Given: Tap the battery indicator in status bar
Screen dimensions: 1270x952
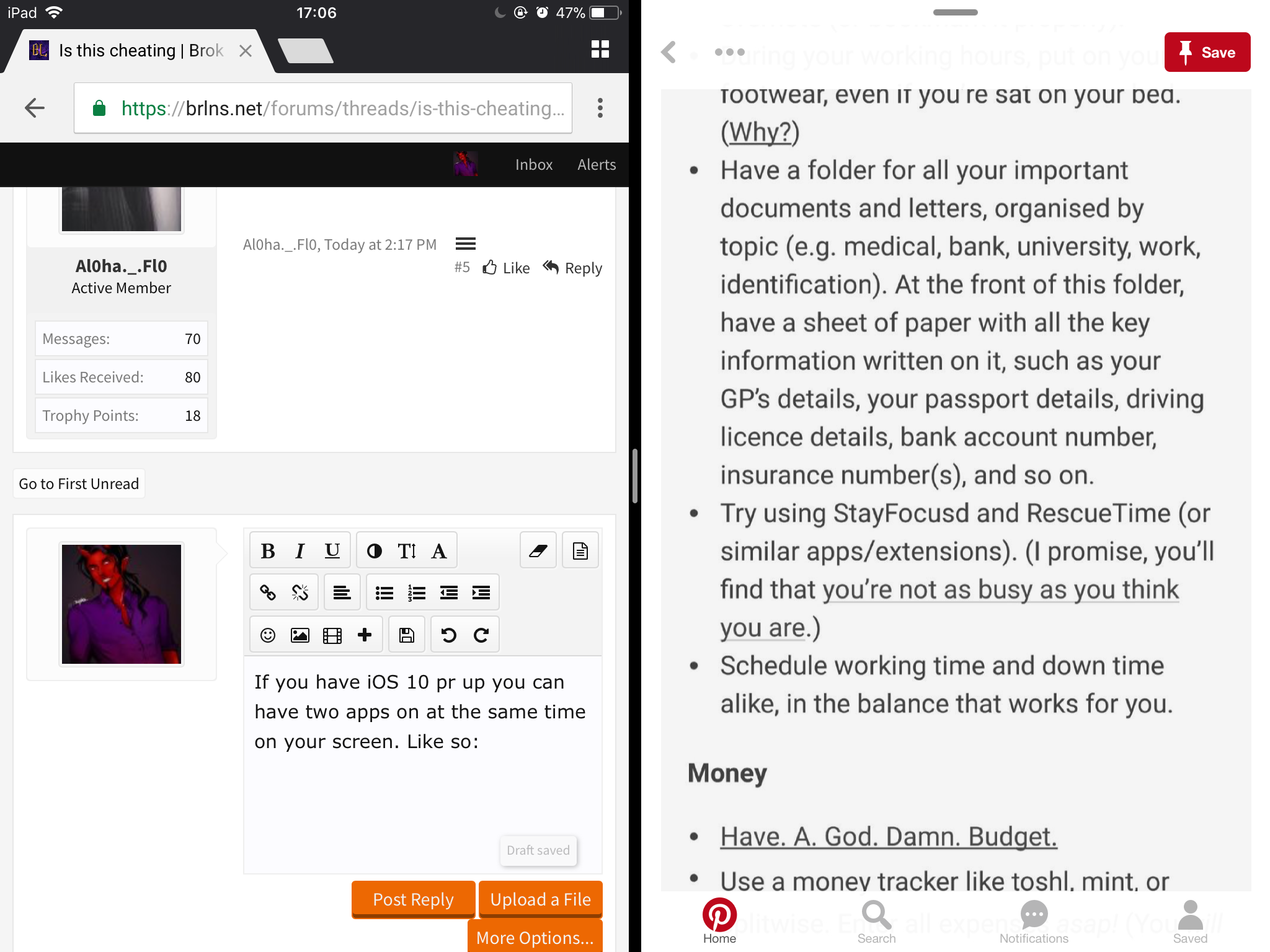Looking at the screenshot, I should 605,12.
